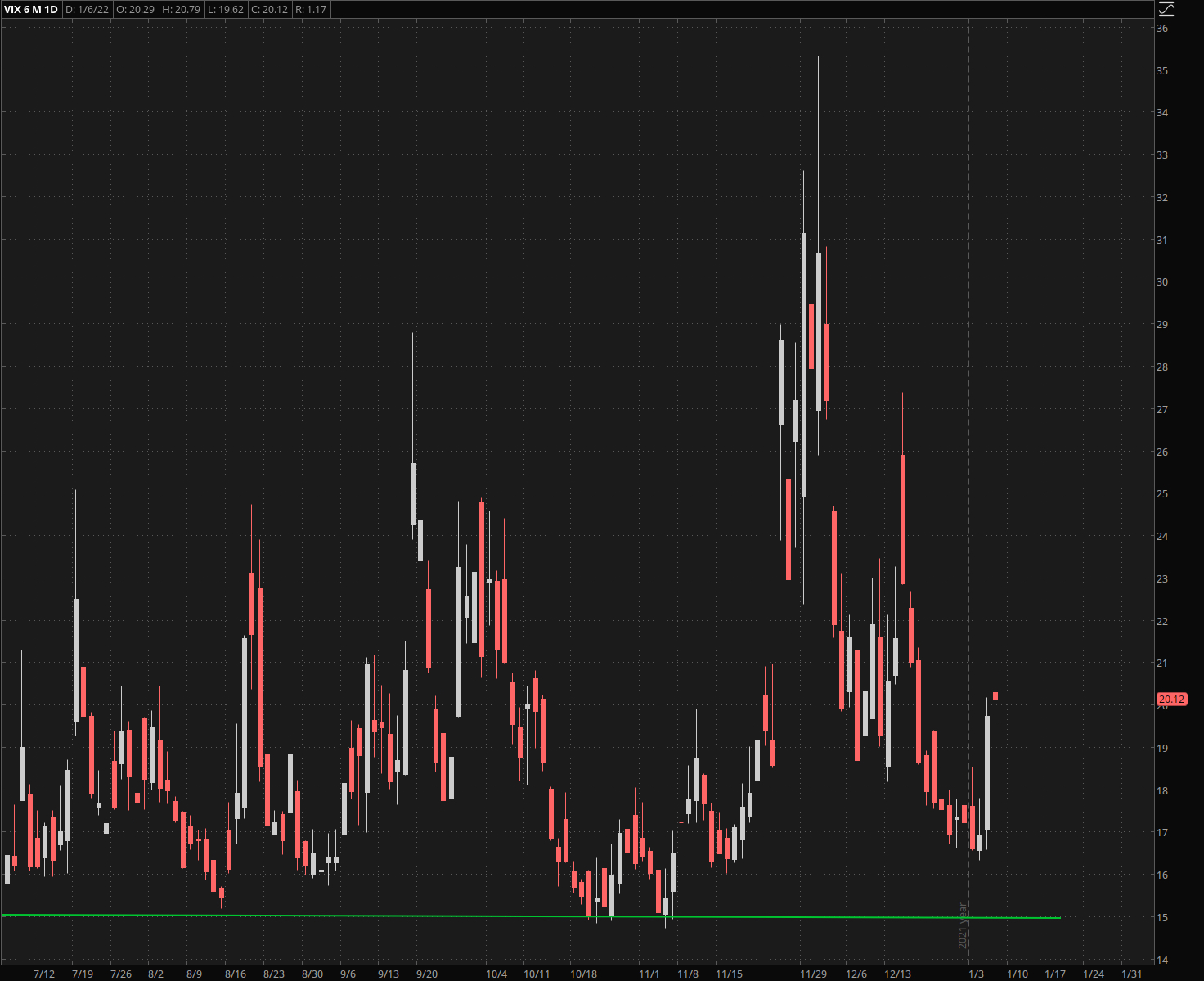Click the 10/18 date axis label

(584, 974)
